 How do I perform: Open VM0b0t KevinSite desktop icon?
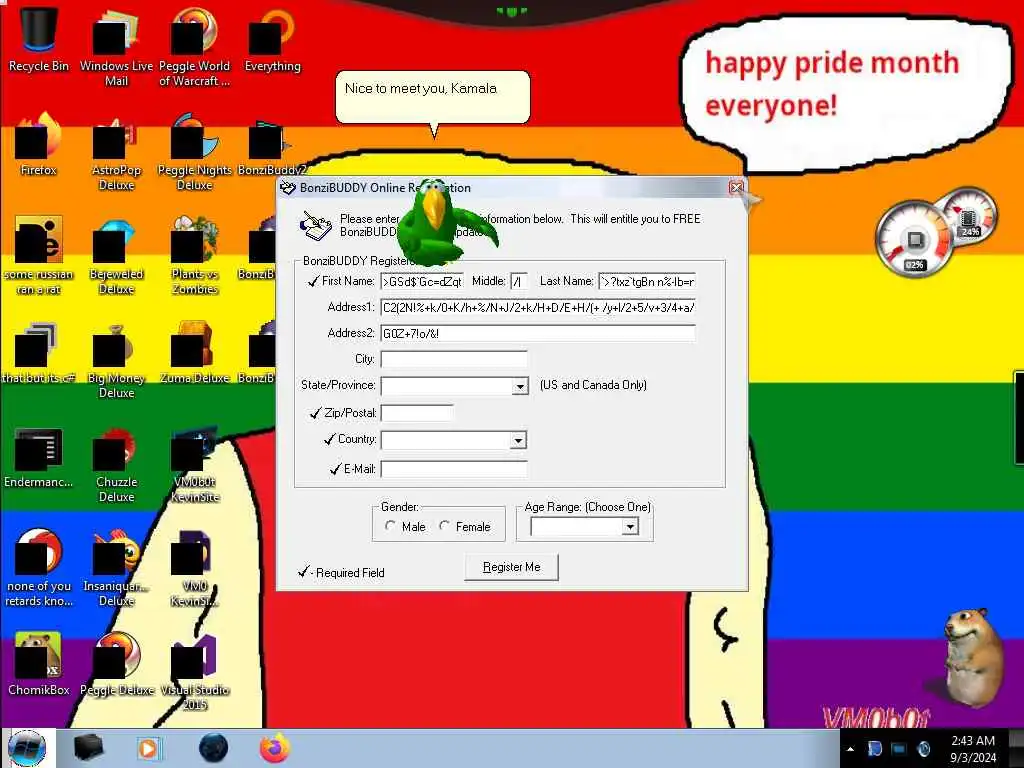pos(194,464)
